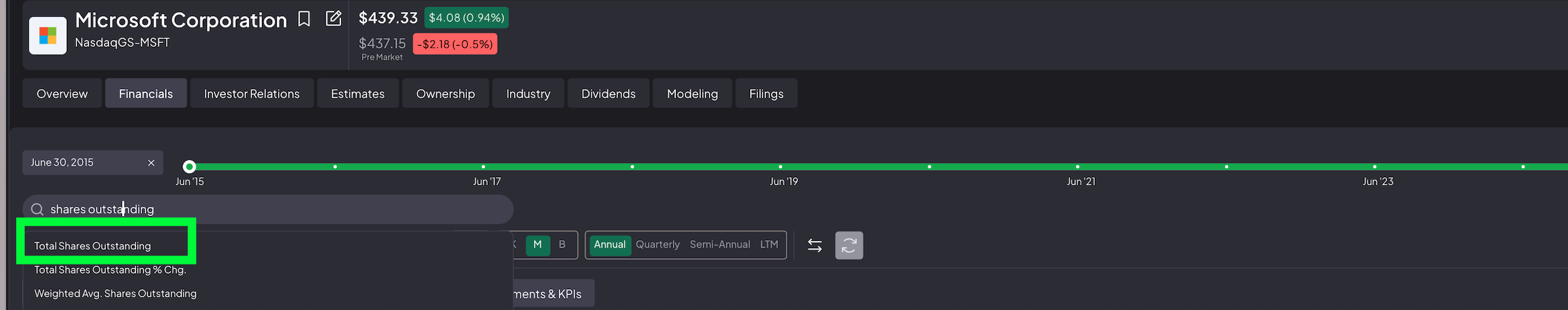
Task: Select the LTM period option
Action: [769, 245]
